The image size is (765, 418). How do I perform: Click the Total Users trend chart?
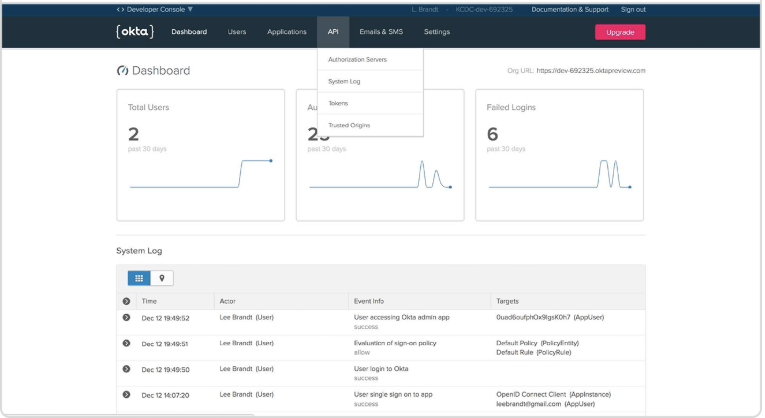click(x=201, y=174)
